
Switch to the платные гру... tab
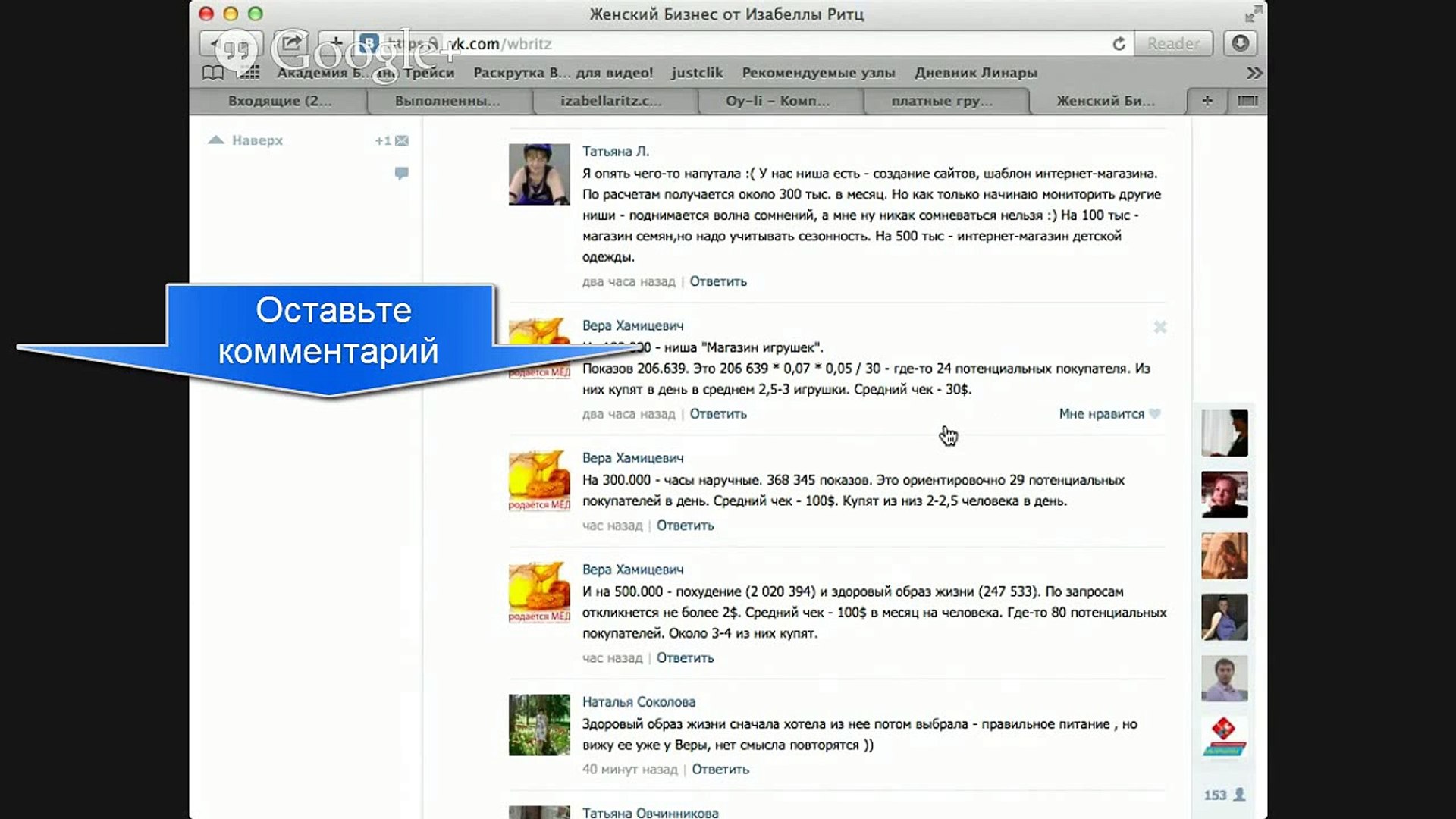pos(942,101)
